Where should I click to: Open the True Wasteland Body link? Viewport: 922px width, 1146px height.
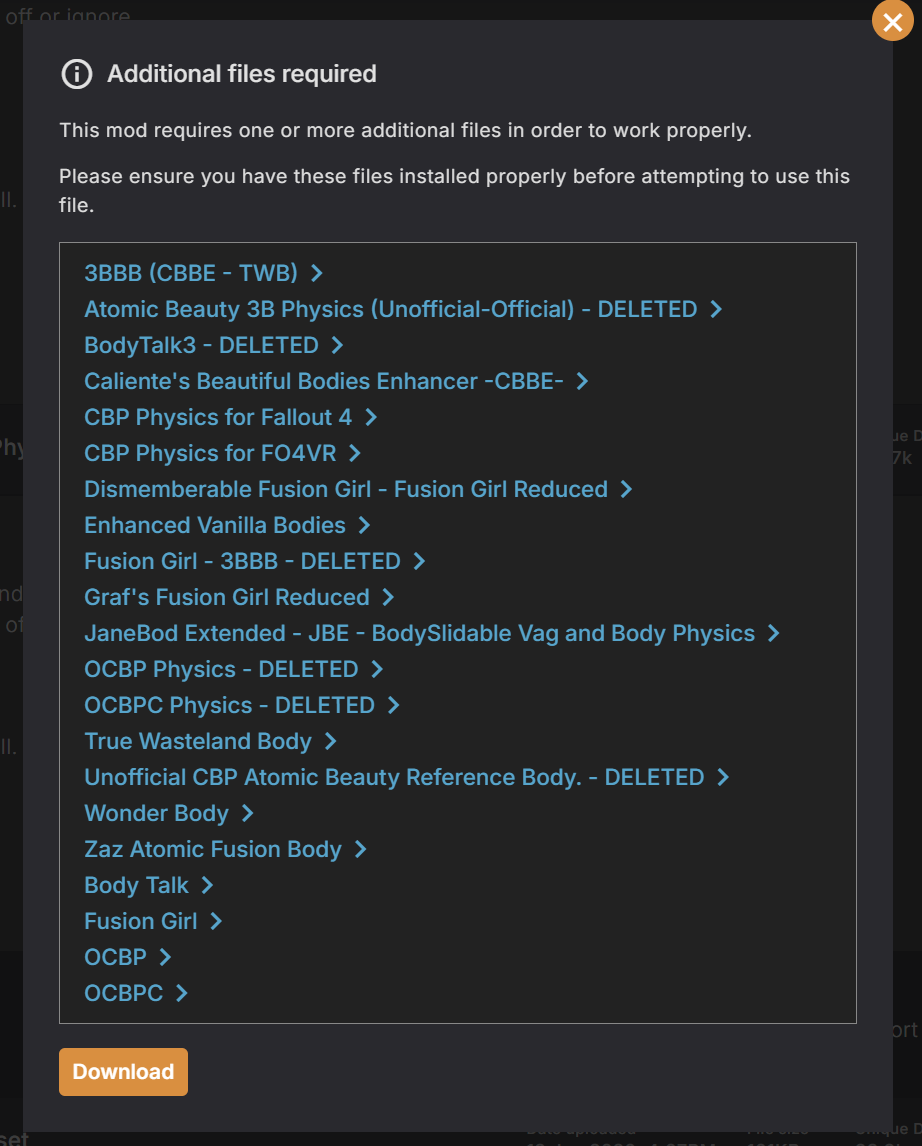(198, 741)
